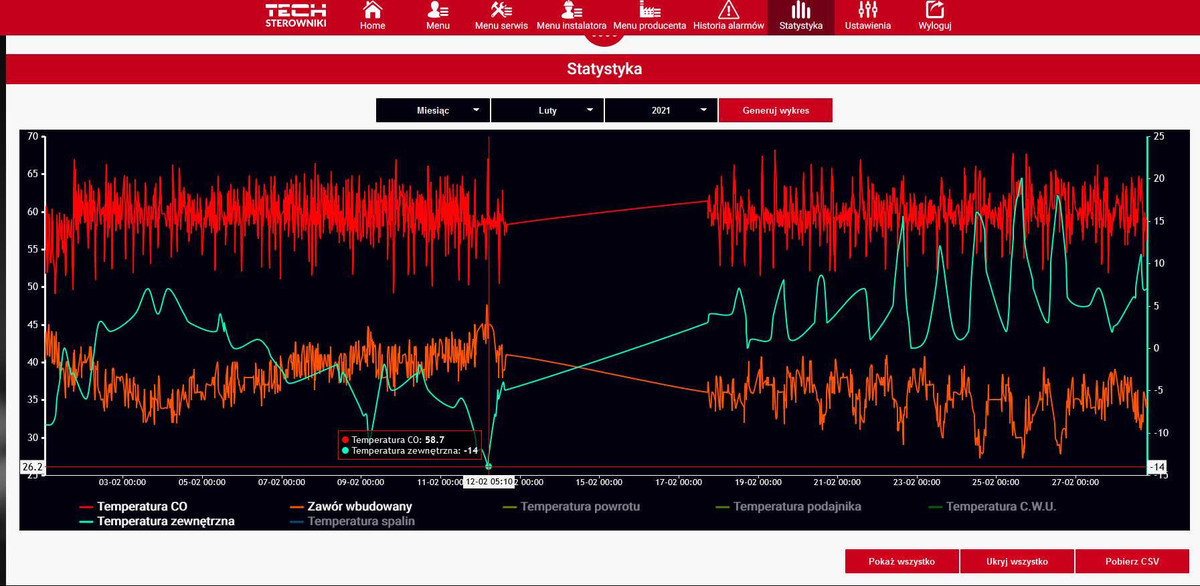Open Ustawienia sliders icon
1200x586 pixels.
[867, 10]
